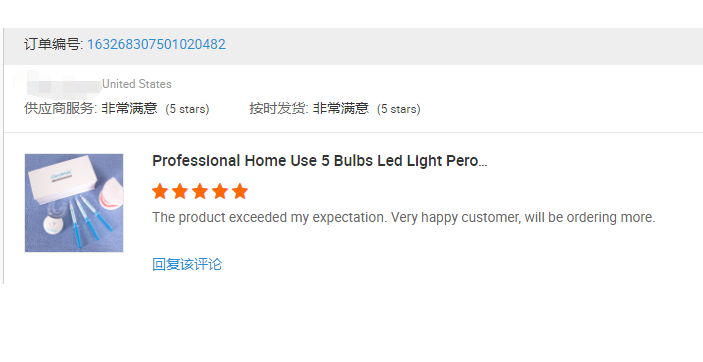The height and width of the screenshot is (362, 703).
Task: Click the second orange rating star
Action: [180, 191]
